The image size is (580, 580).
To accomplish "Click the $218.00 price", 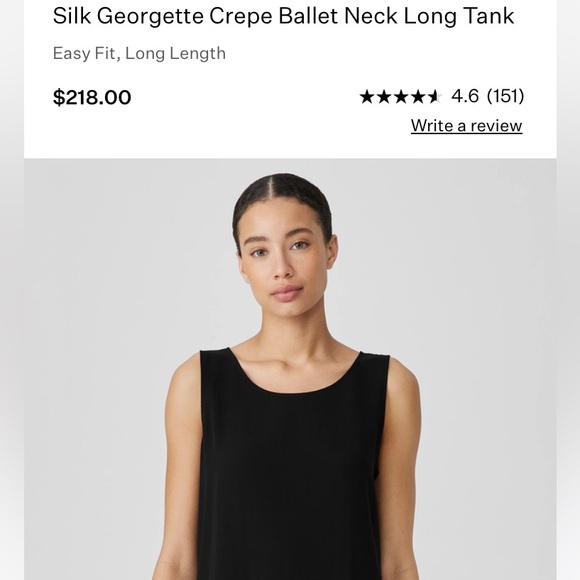I will pyautogui.click(x=92, y=97).
